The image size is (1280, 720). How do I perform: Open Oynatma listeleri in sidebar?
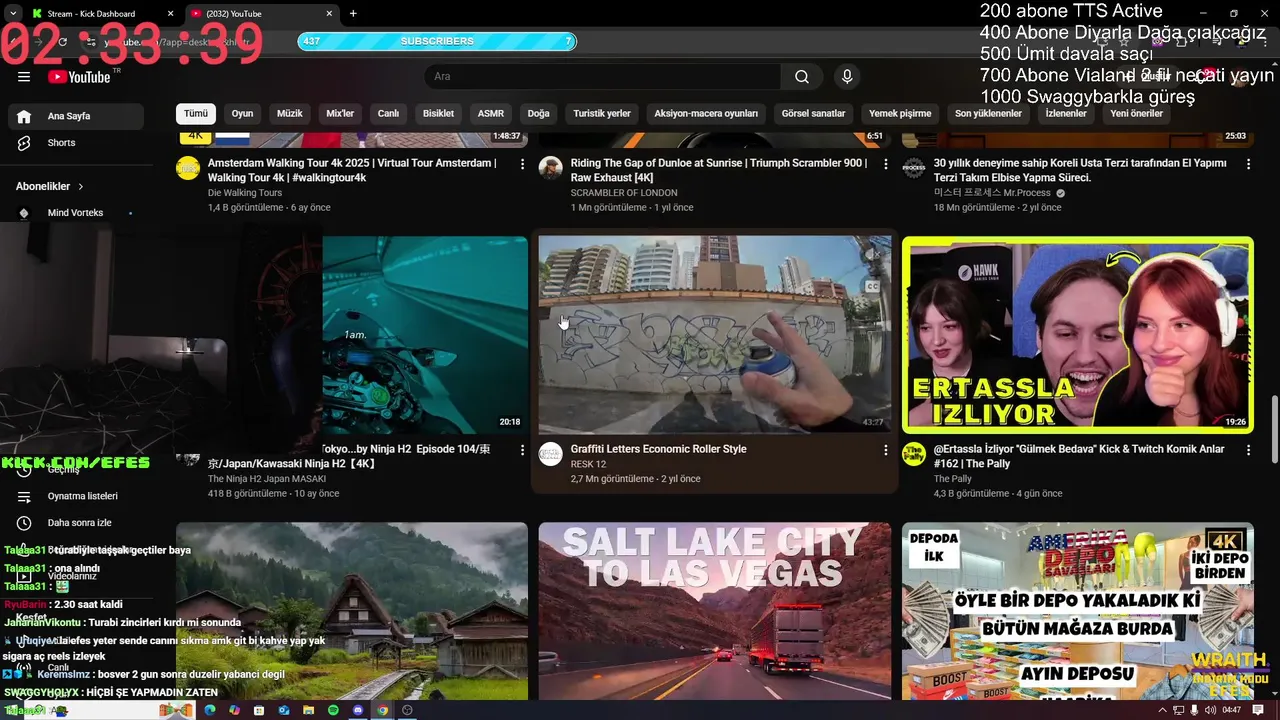click(76, 496)
